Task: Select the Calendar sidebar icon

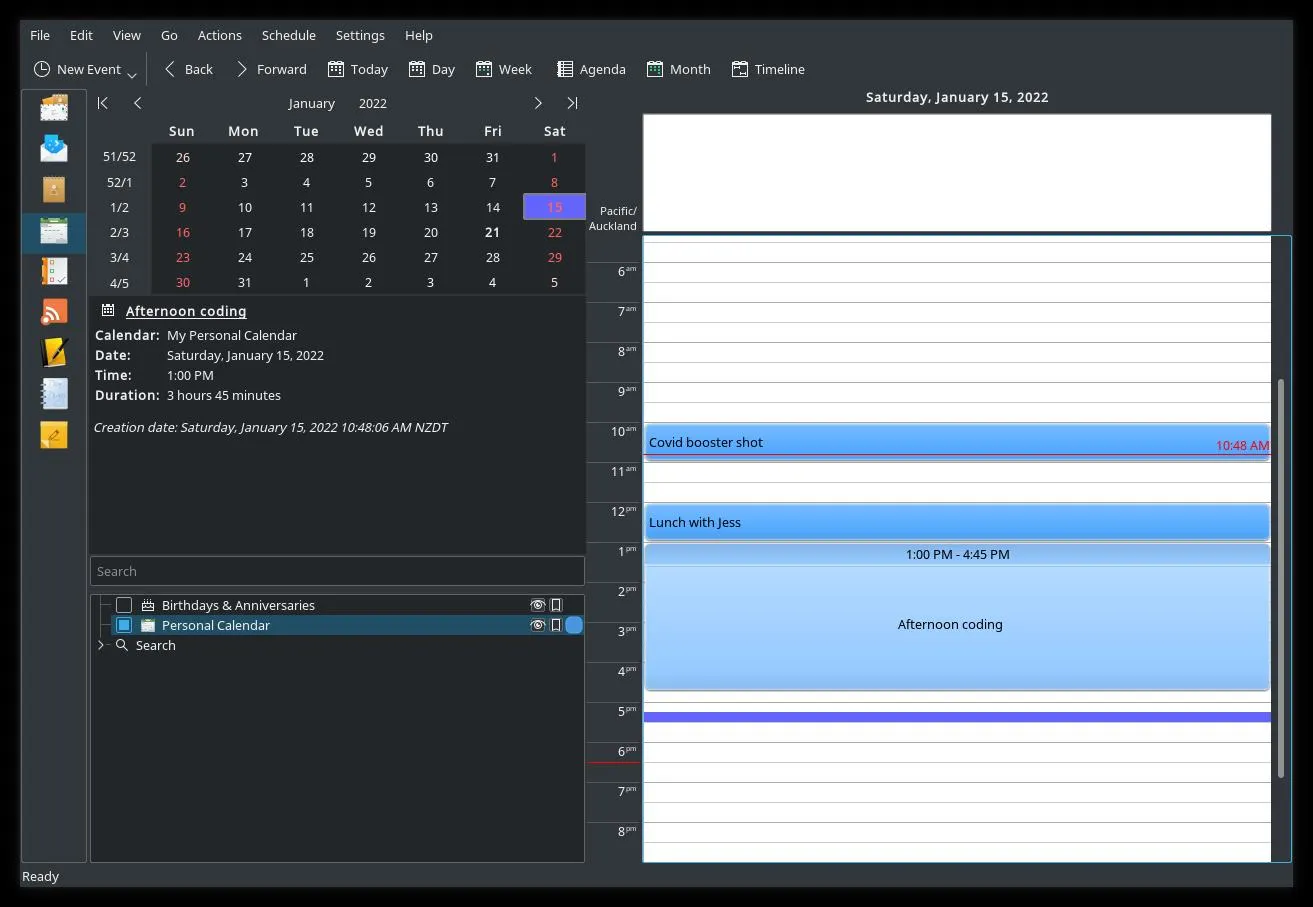Action: pyautogui.click(x=52, y=232)
